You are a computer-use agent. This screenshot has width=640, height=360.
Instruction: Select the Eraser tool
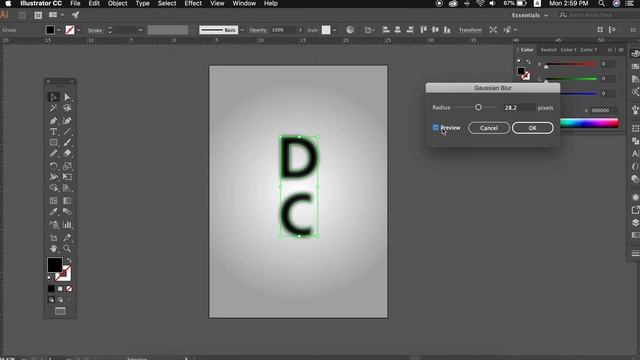(67, 153)
